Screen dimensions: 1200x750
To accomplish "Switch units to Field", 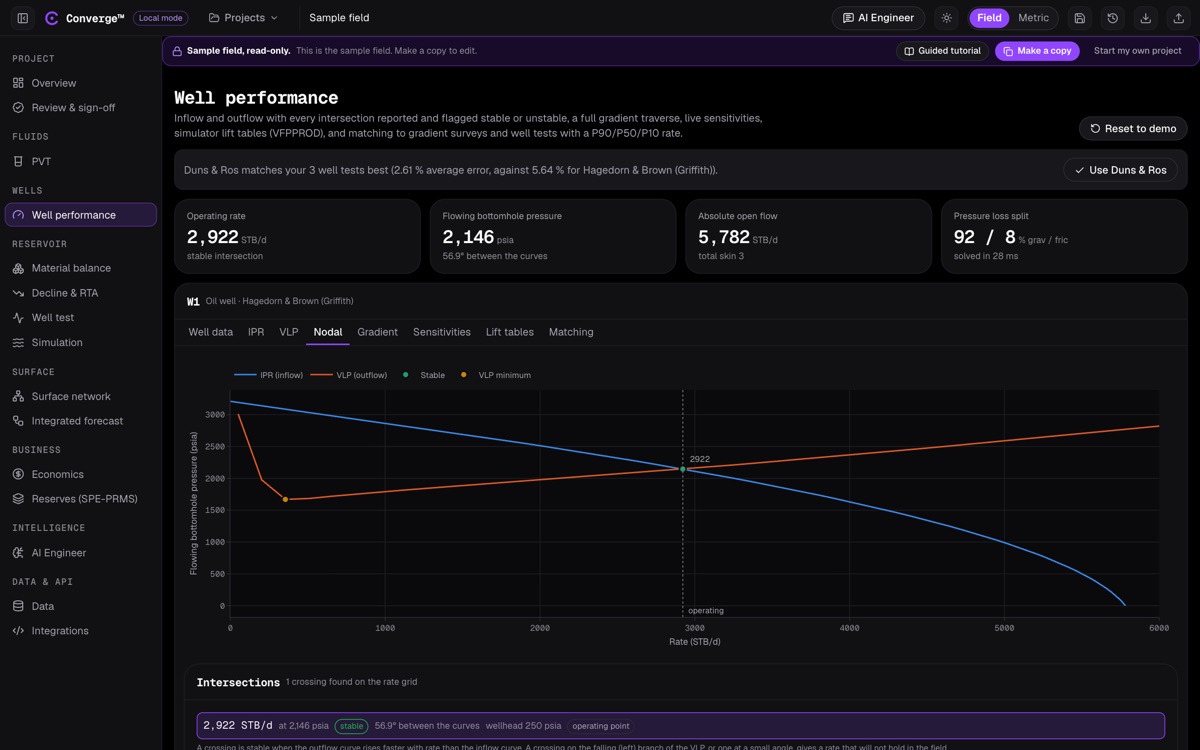I will 989,18.
